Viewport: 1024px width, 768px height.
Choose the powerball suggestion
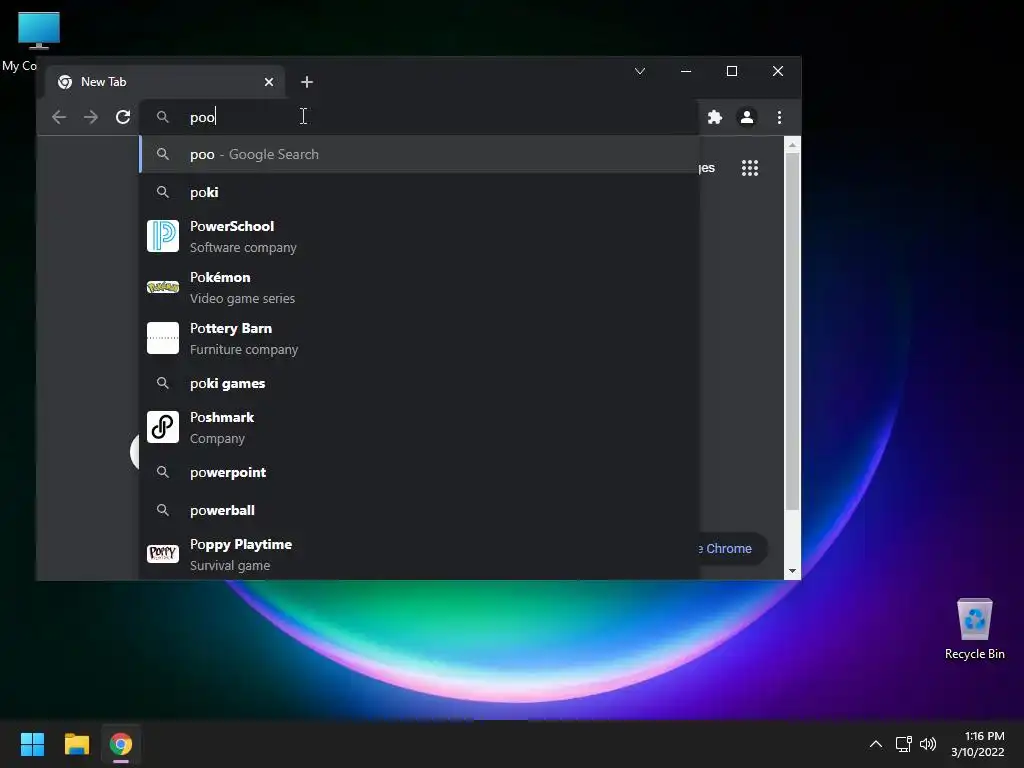[419, 510]
